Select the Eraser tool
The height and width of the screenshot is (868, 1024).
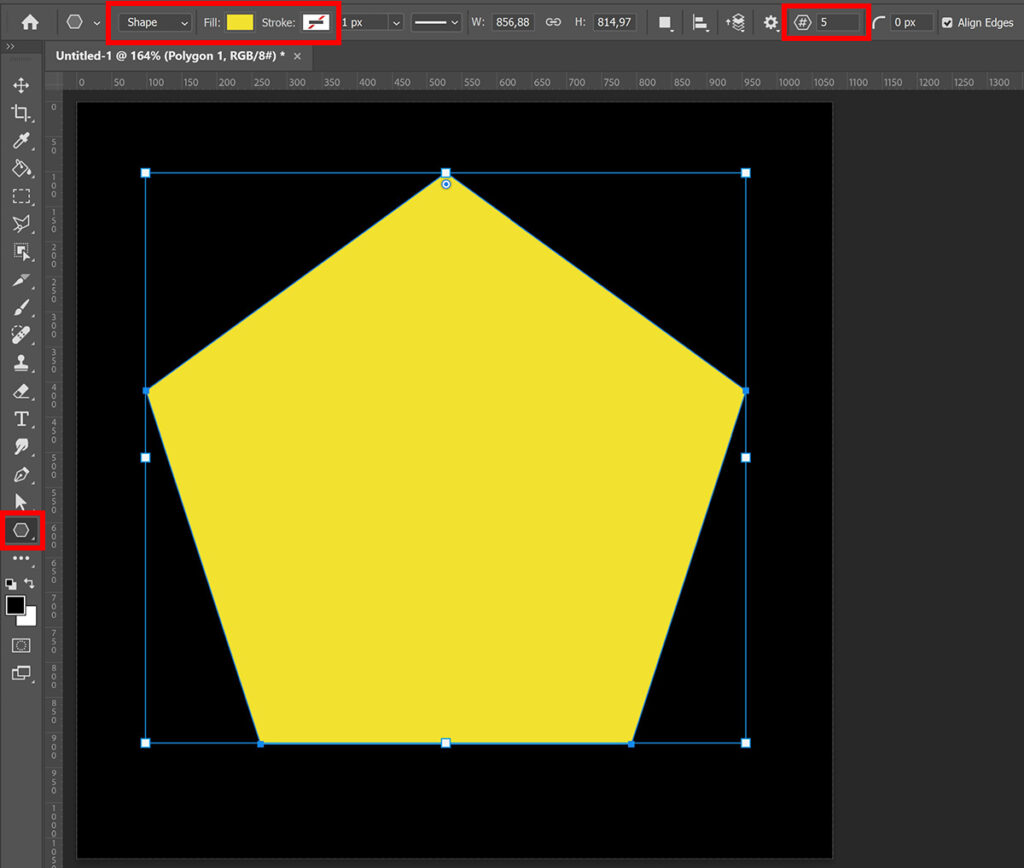tap(21, 391)
